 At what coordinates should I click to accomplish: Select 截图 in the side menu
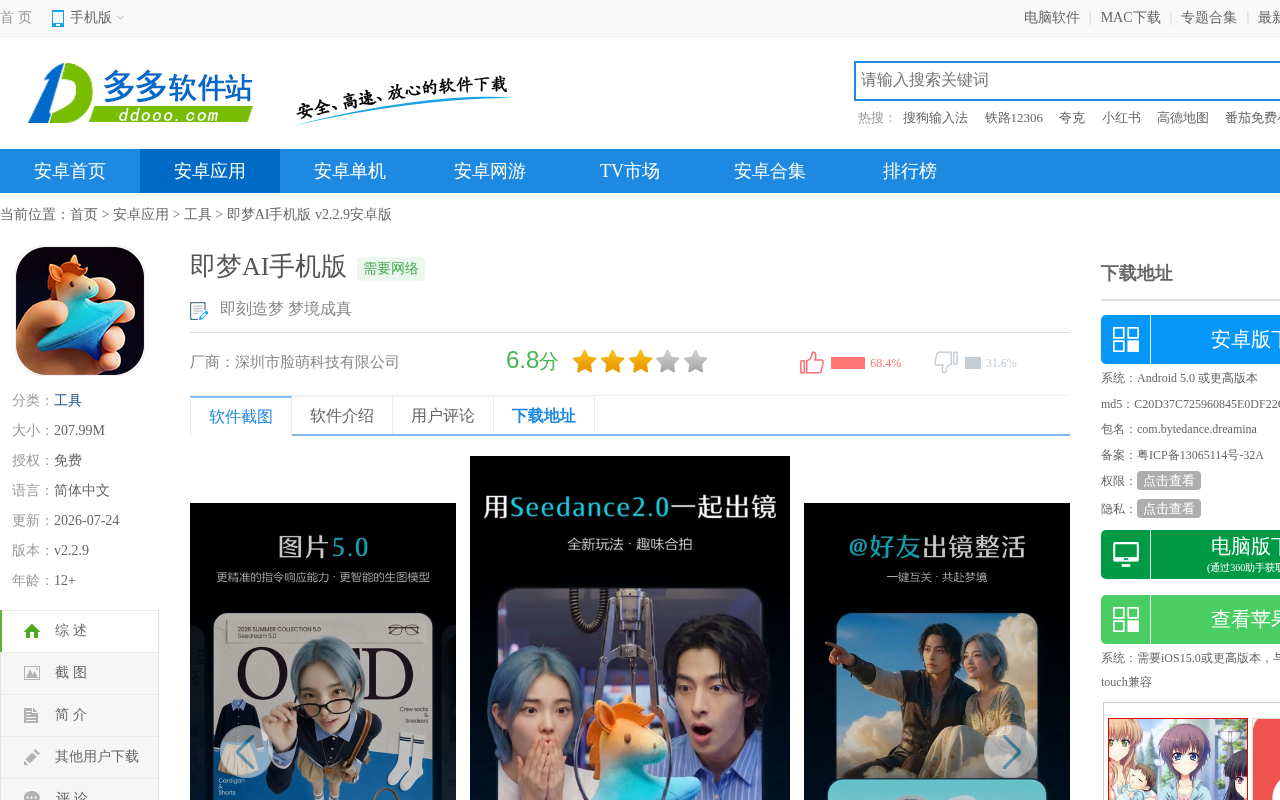pyautogui.click(x=80, y=673)
